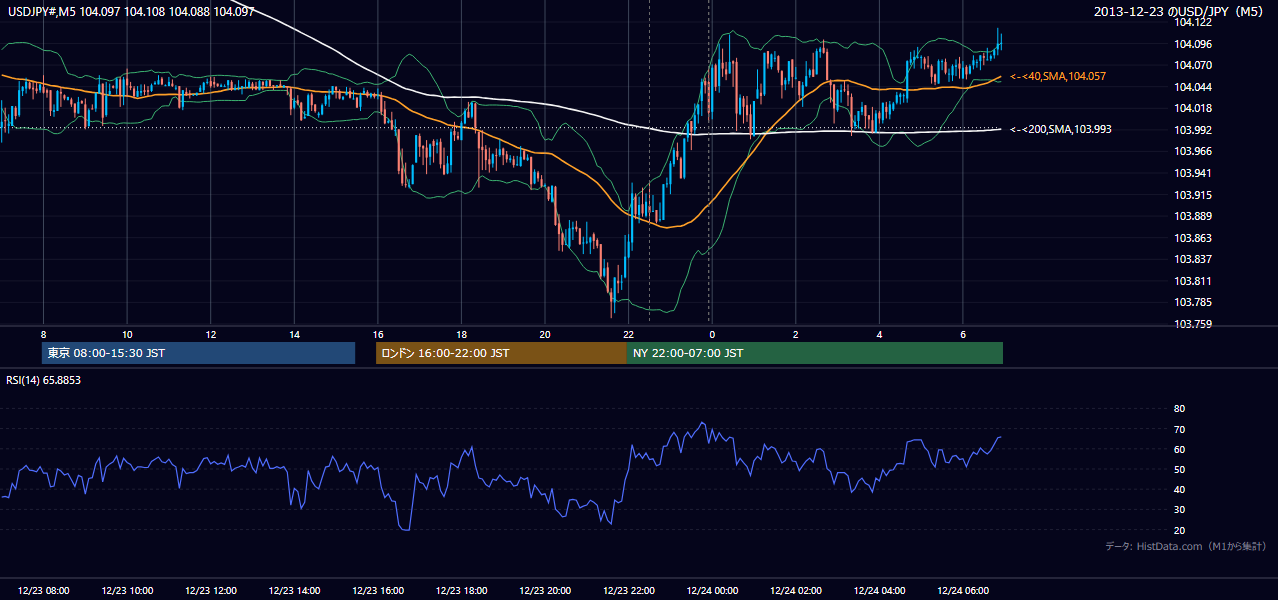The image size is (1278, 600).
Task: Click price axis value 104.044
Action: [x=1193, y=87]
